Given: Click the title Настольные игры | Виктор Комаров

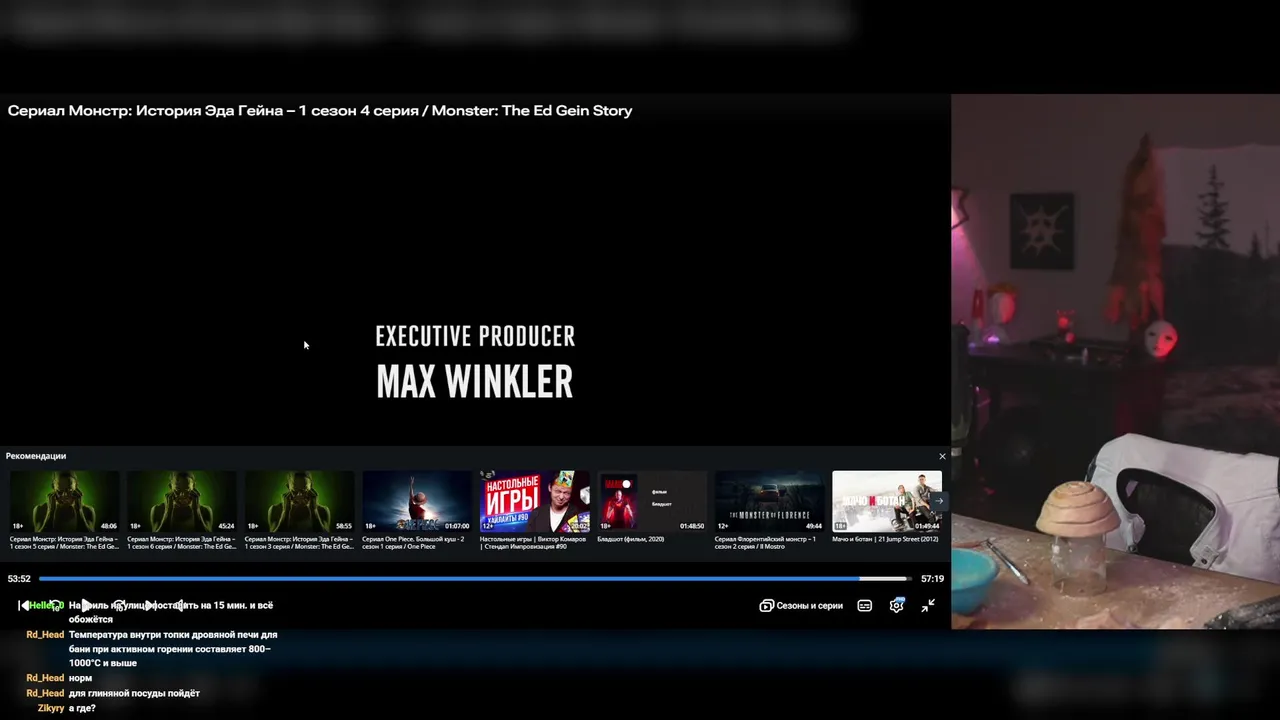Looking at the screenshot, I should (533, 542).
